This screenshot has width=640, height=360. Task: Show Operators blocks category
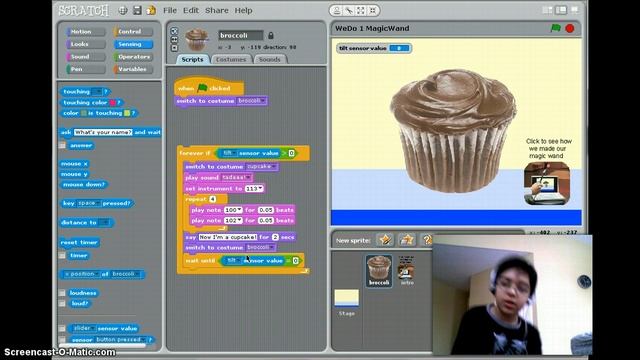[x=133, y=57]
